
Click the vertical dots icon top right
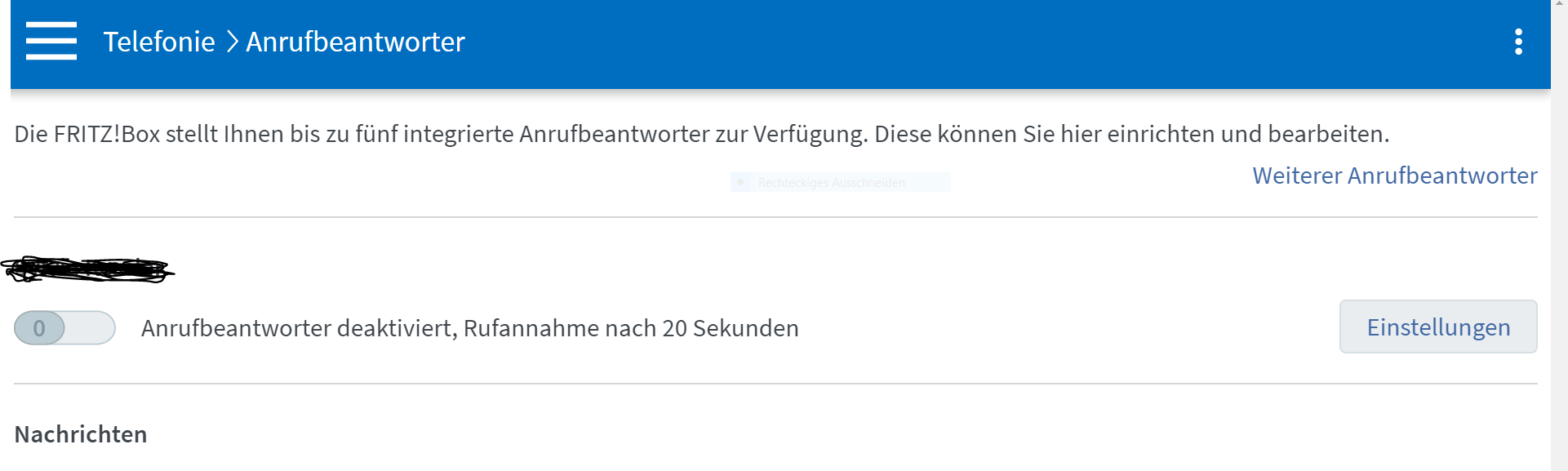pyautogui.click(x=1518, y=42)
